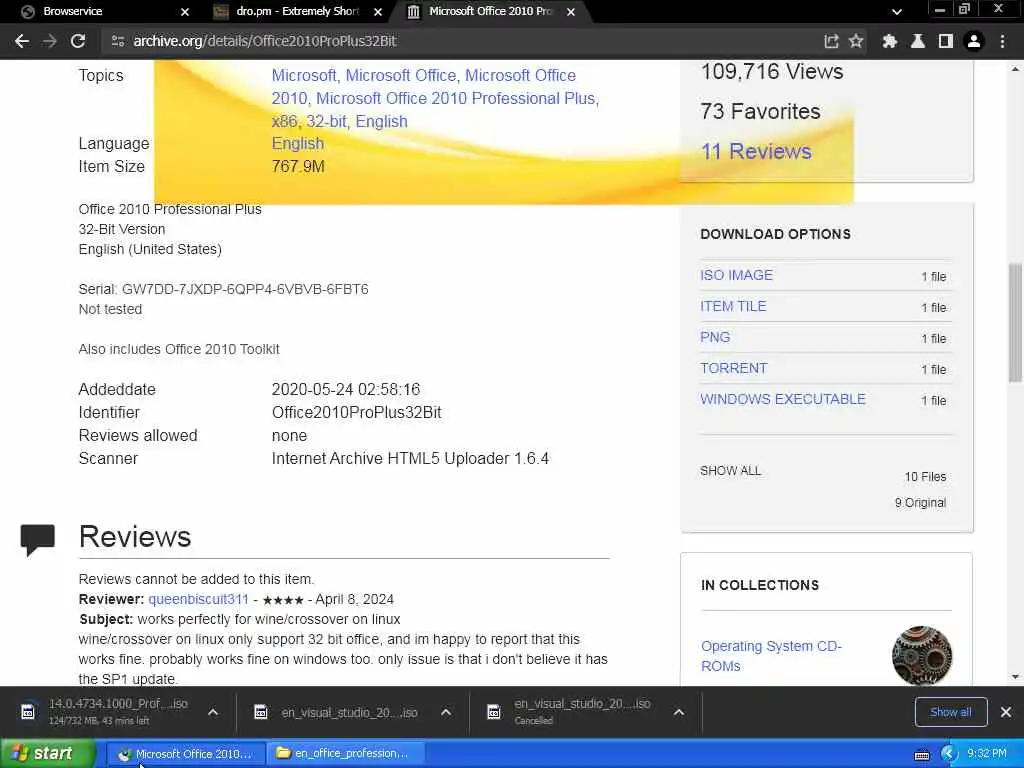Click the keyboard icon in system tray
Viewport: 1024px width, 768px height.
[921, 755]
